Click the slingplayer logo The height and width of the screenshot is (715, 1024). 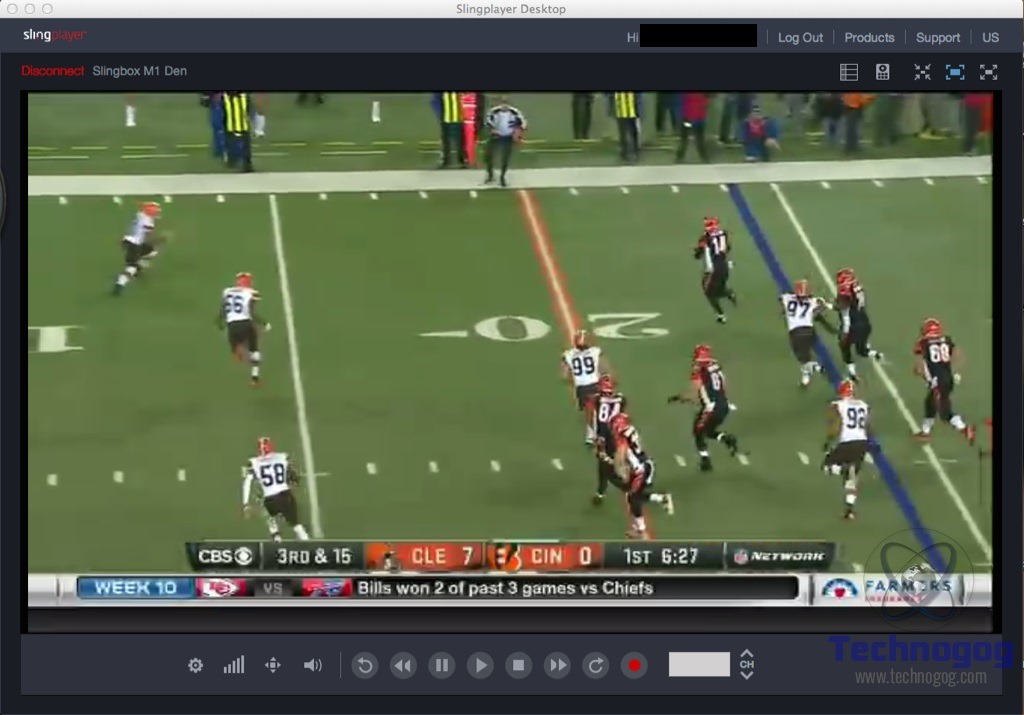point(54,35)
